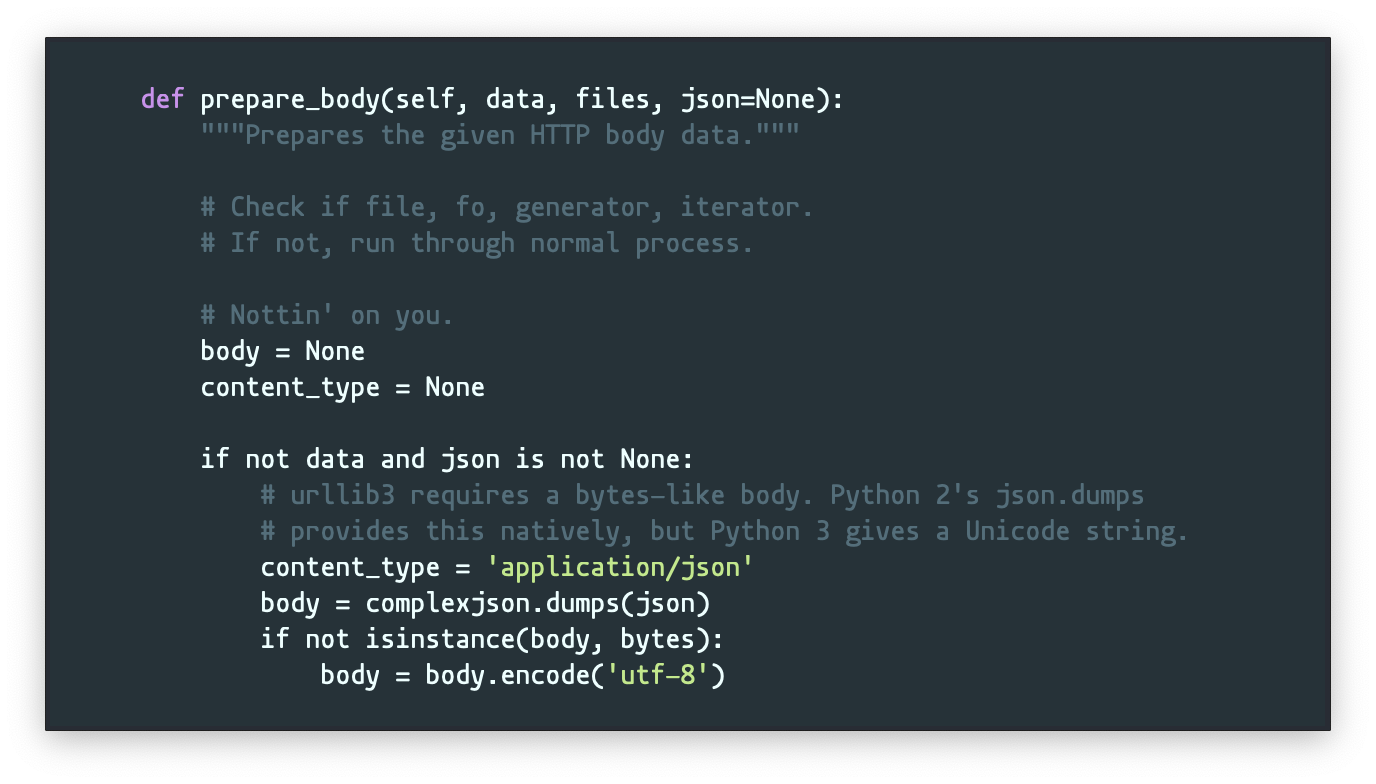Click the 'content_type' variable before 'application/json'
Image resolution: width=1376 pixels, height=784 pixels.
tap(350, 567)
